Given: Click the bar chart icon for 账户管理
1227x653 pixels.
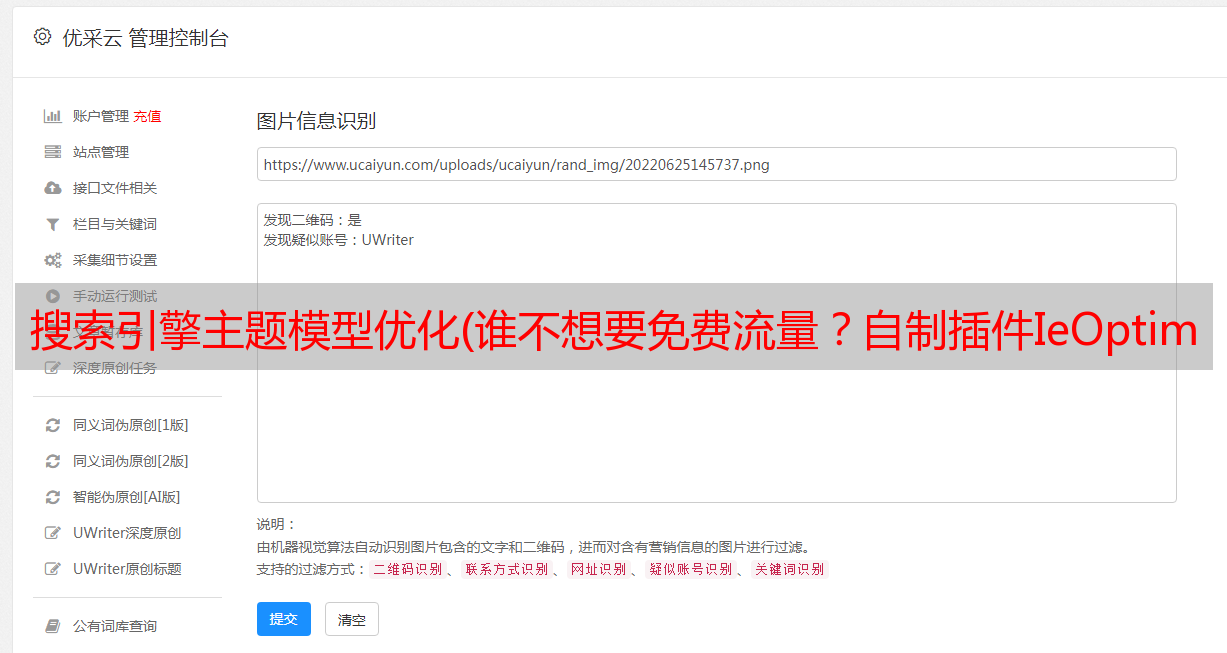Looking at the screenshot, I should point(53,116).
